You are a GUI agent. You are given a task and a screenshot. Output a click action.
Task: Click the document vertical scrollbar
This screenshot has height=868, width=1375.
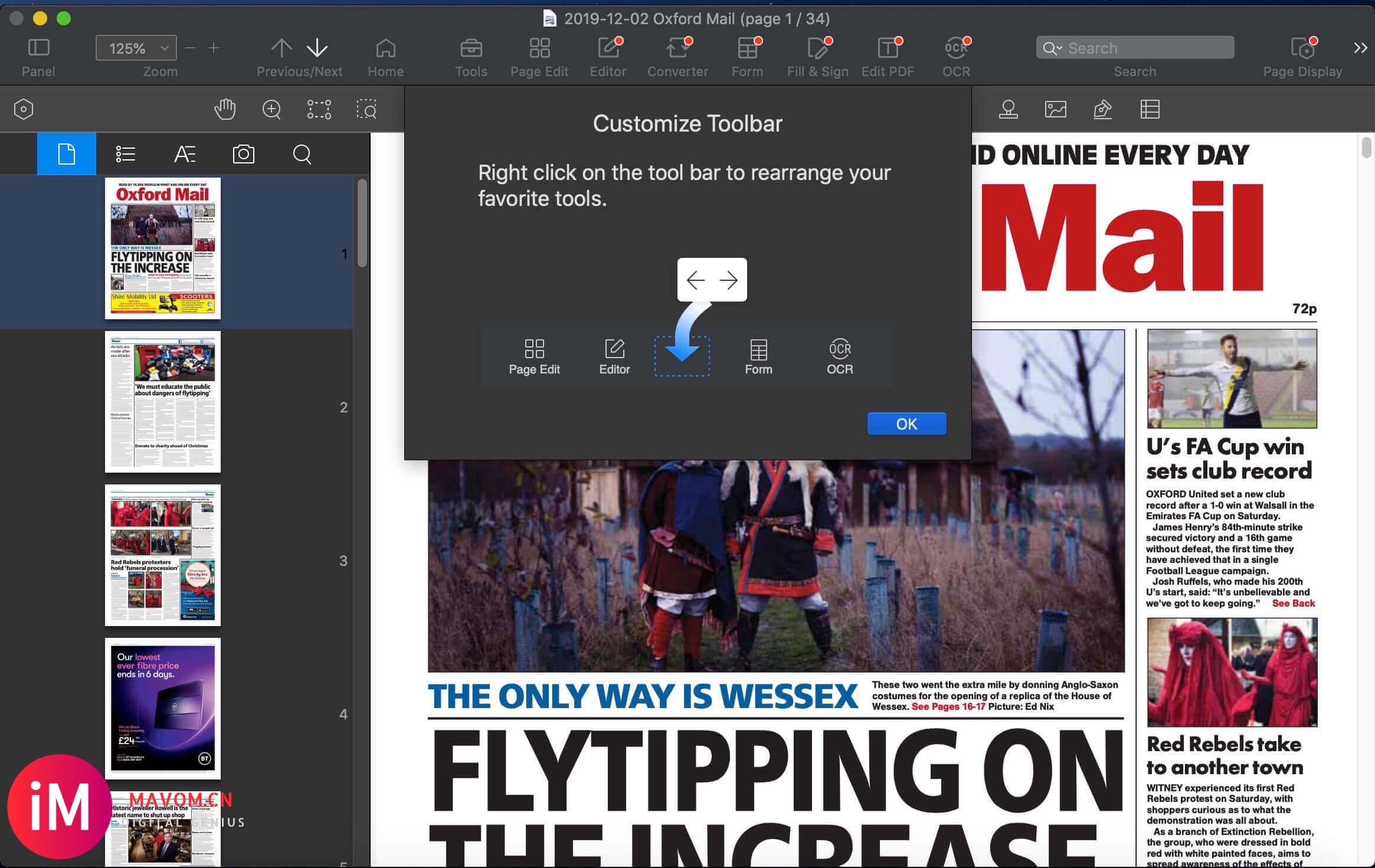(1366, 148)
